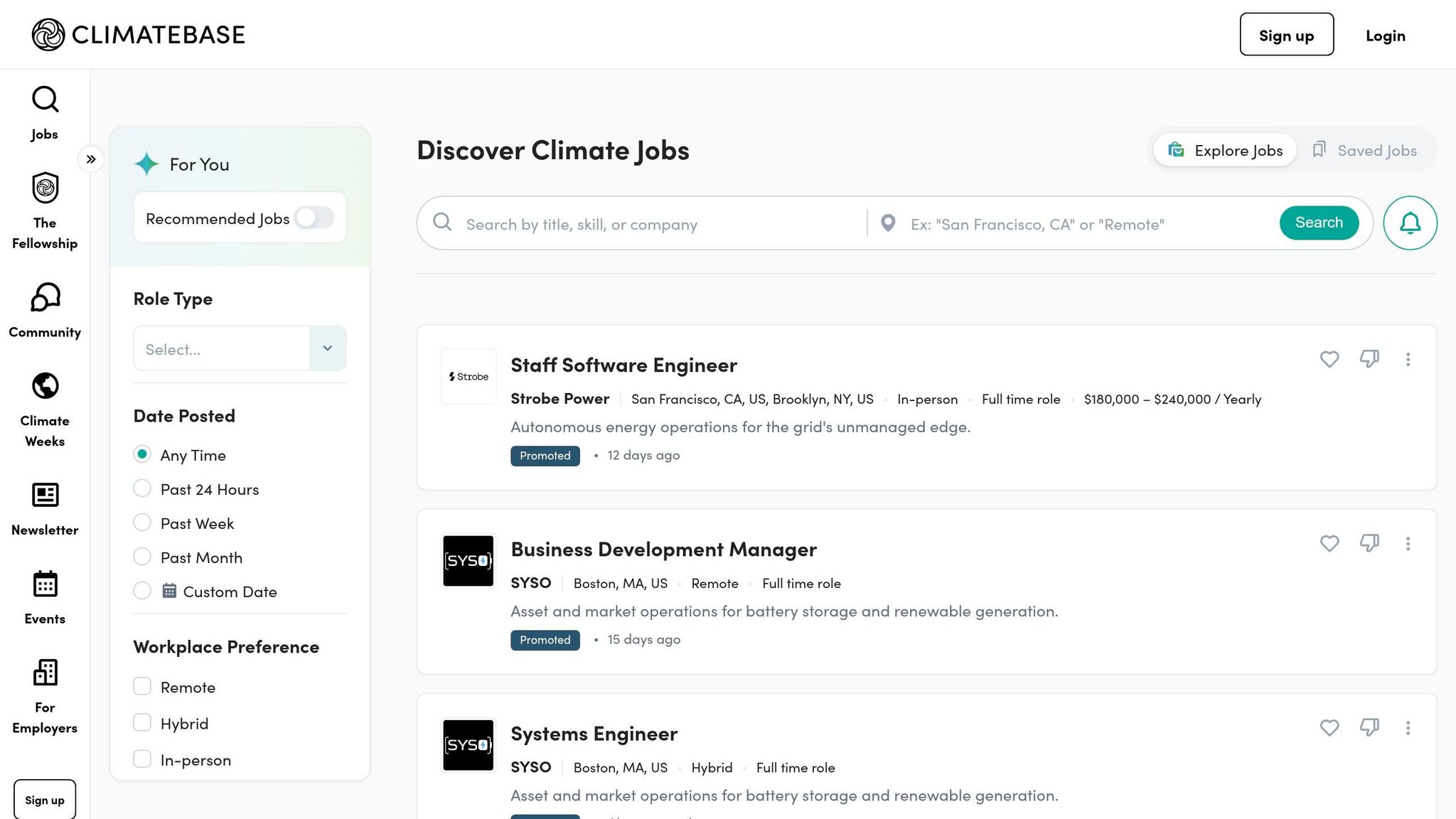Click Sign up button in sidebar

45,800
